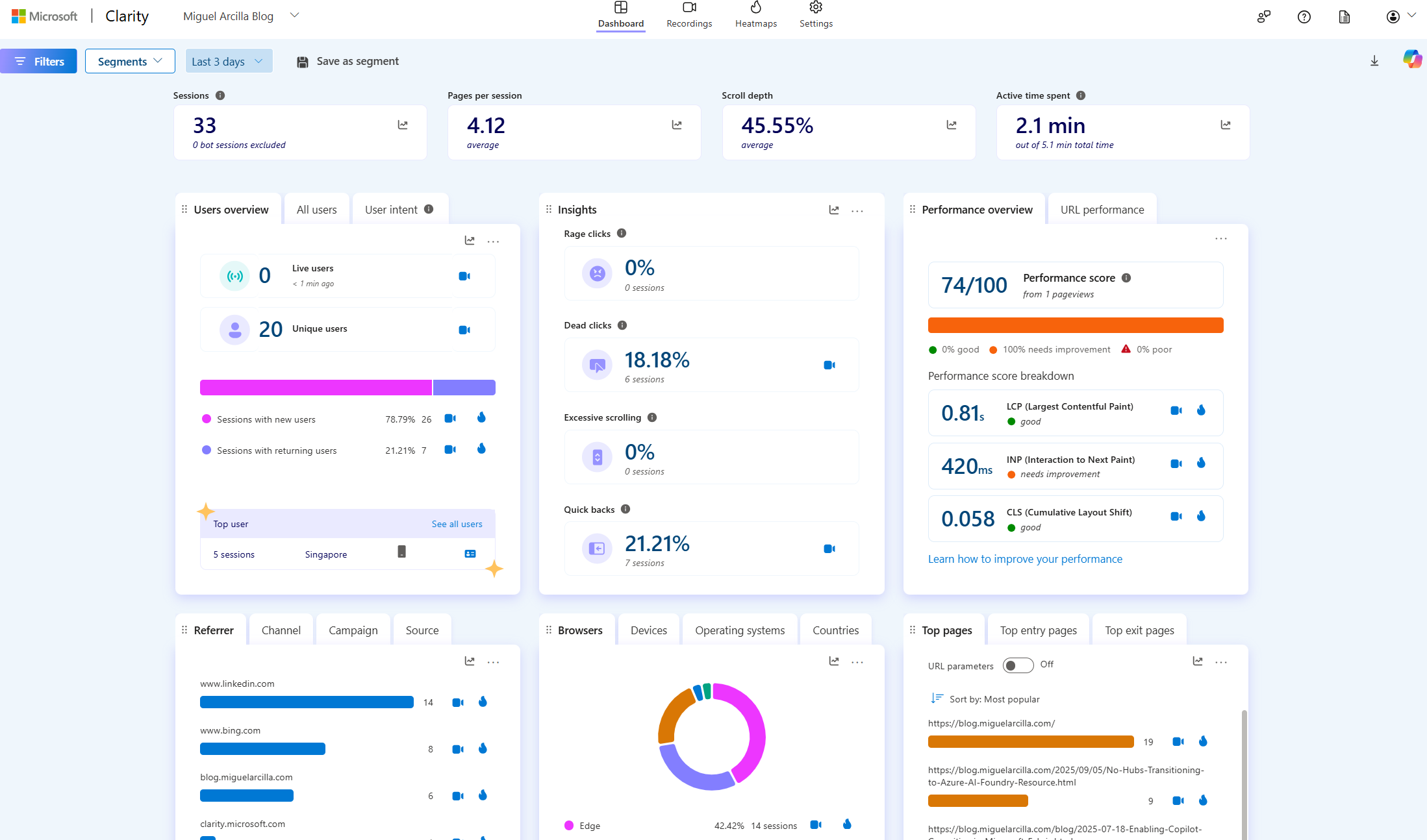Show Scroll depth trend chart icon

[952, 125]
